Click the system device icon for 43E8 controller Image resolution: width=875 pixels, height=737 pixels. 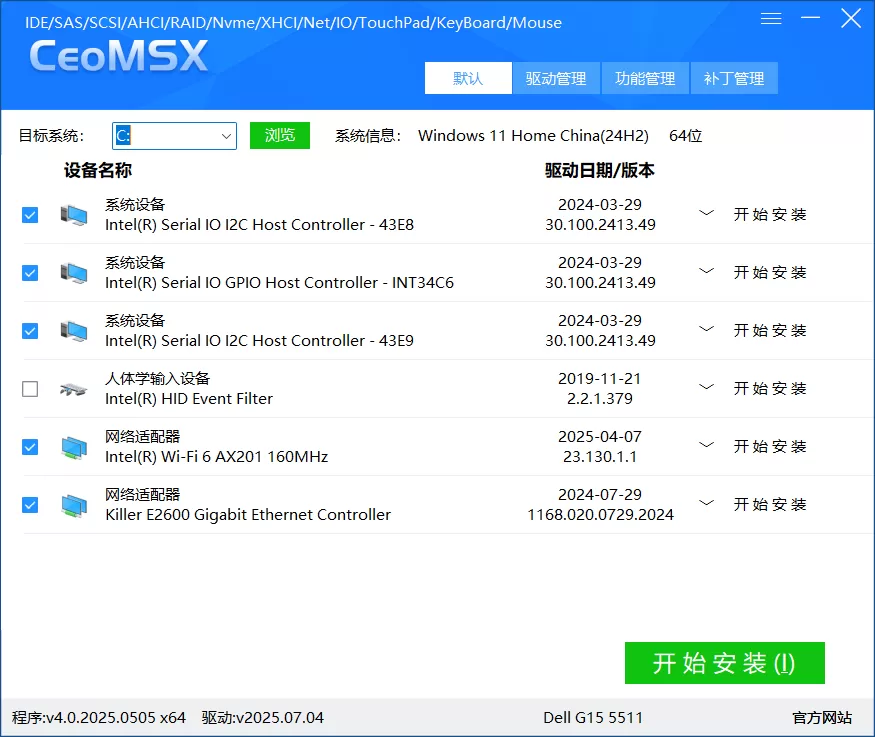pyautogui.click(x=72, y=214)
